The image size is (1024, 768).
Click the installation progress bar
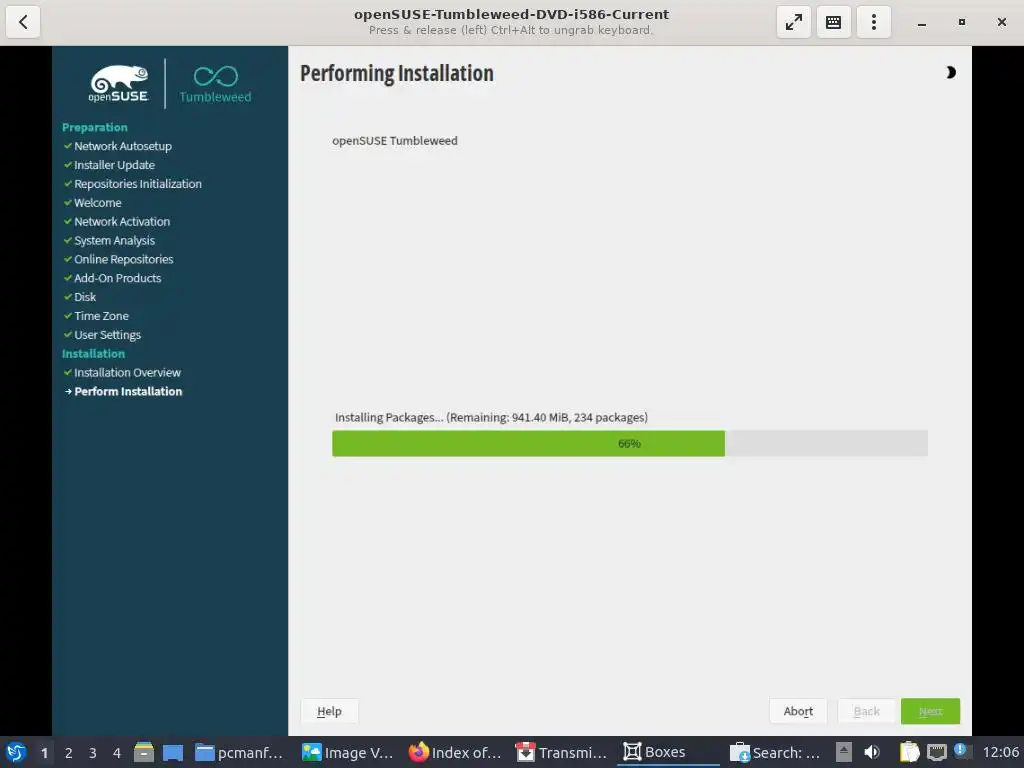pyautogui.click(x=630, y=443)
